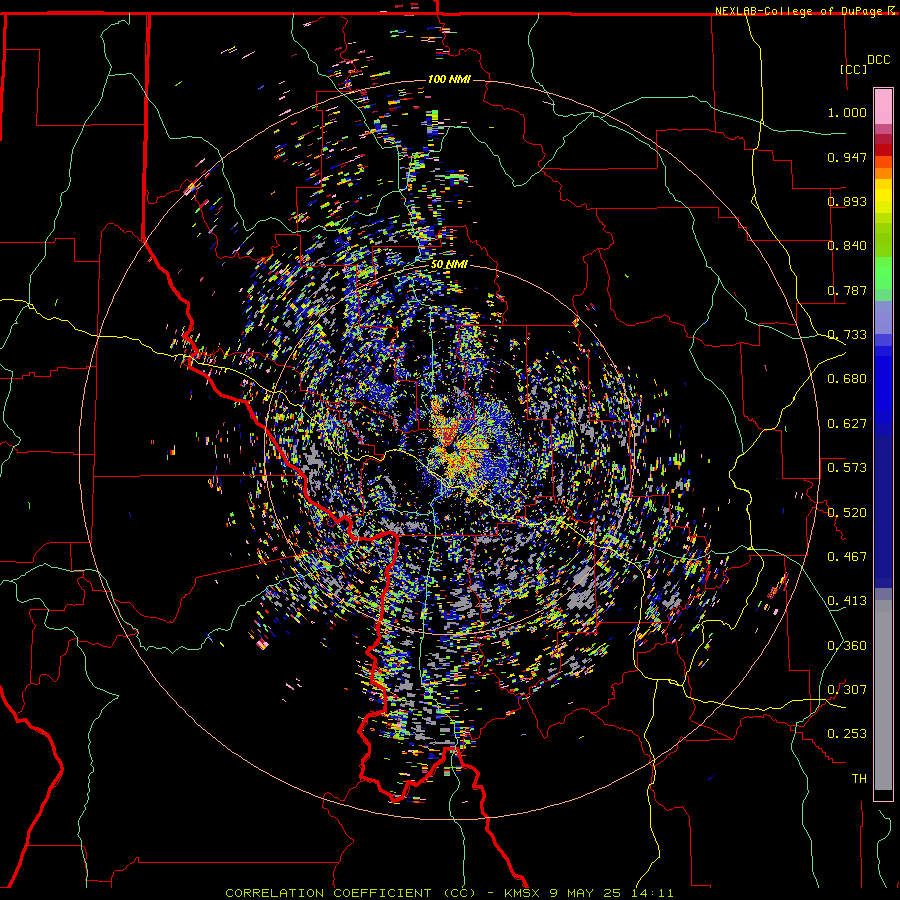
Task: Select the 0.733 legend value
Action: click(x=847, y=335)
